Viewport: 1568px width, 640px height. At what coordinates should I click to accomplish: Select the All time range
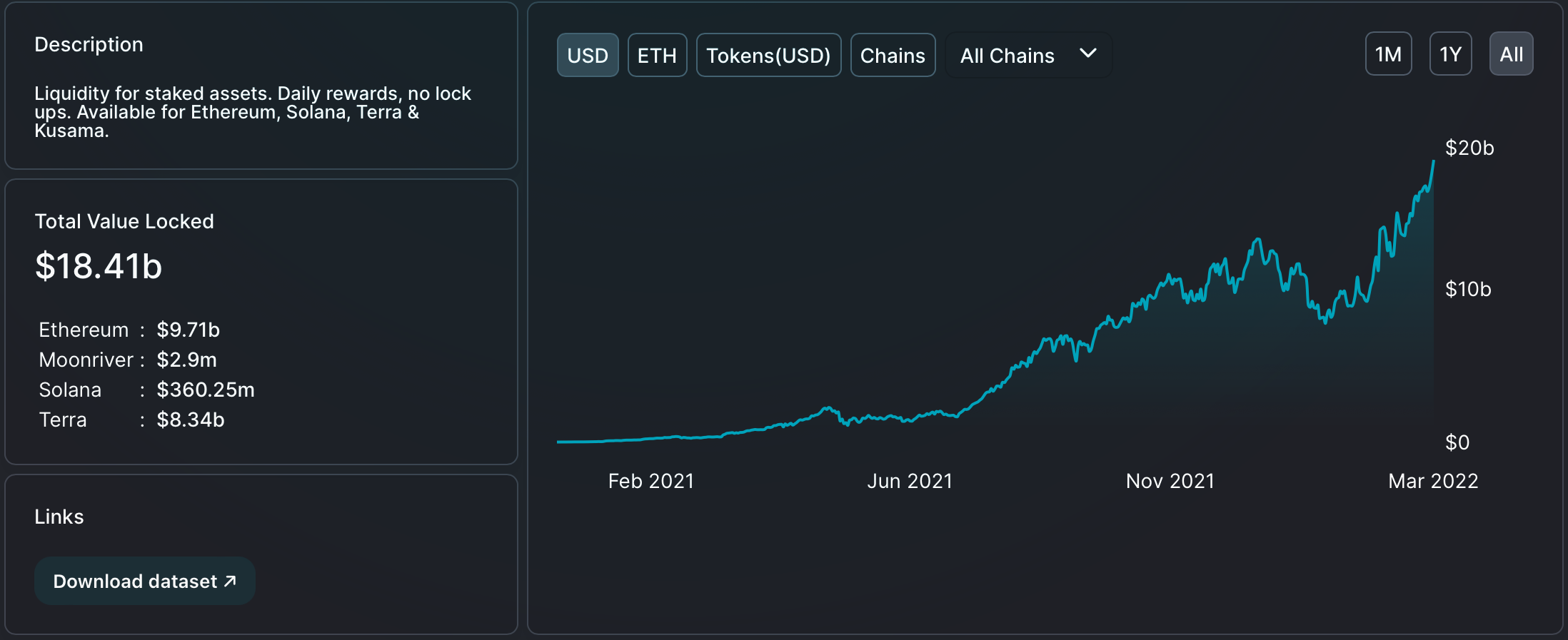[x=1511, y=54]
